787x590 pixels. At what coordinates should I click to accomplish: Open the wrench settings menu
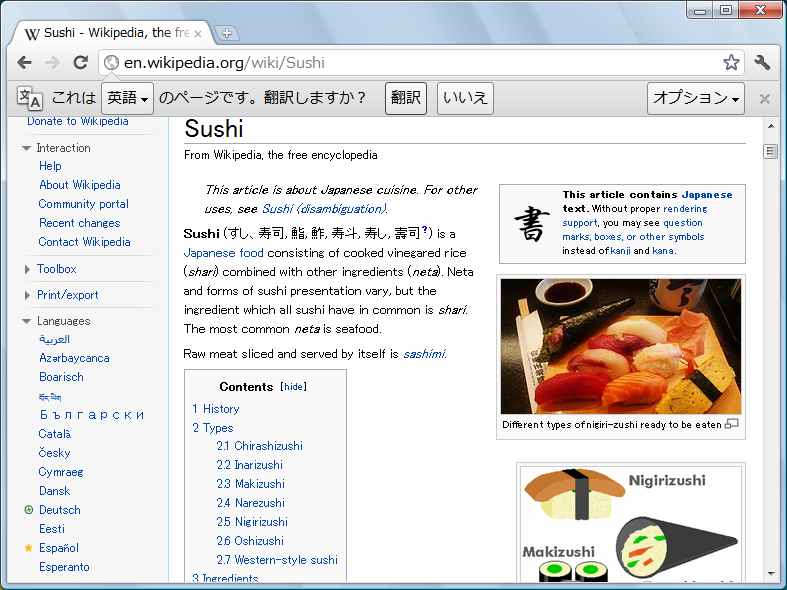tap(762, 62)
